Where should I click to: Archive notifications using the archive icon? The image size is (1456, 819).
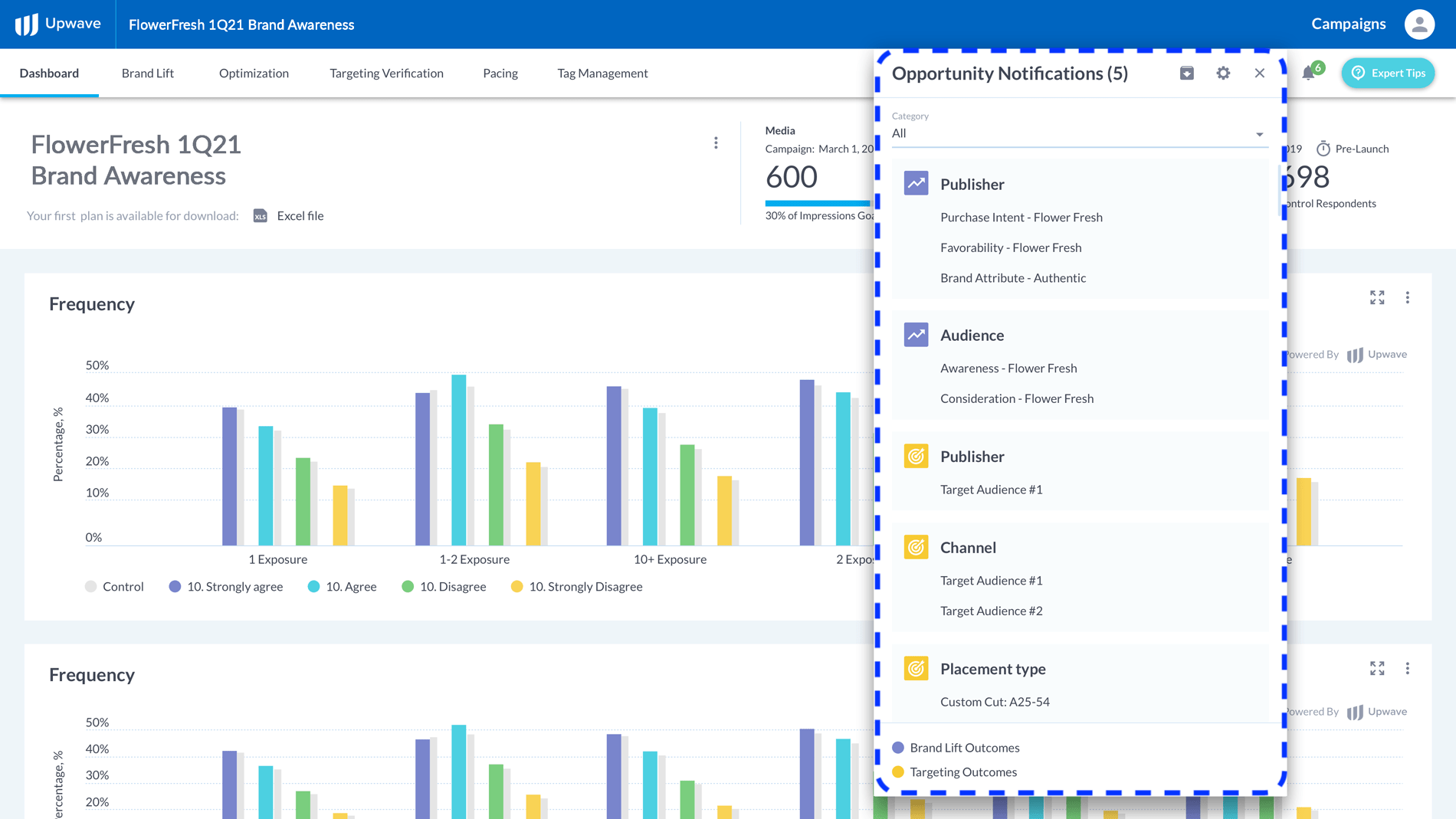tap(1187, 74)
